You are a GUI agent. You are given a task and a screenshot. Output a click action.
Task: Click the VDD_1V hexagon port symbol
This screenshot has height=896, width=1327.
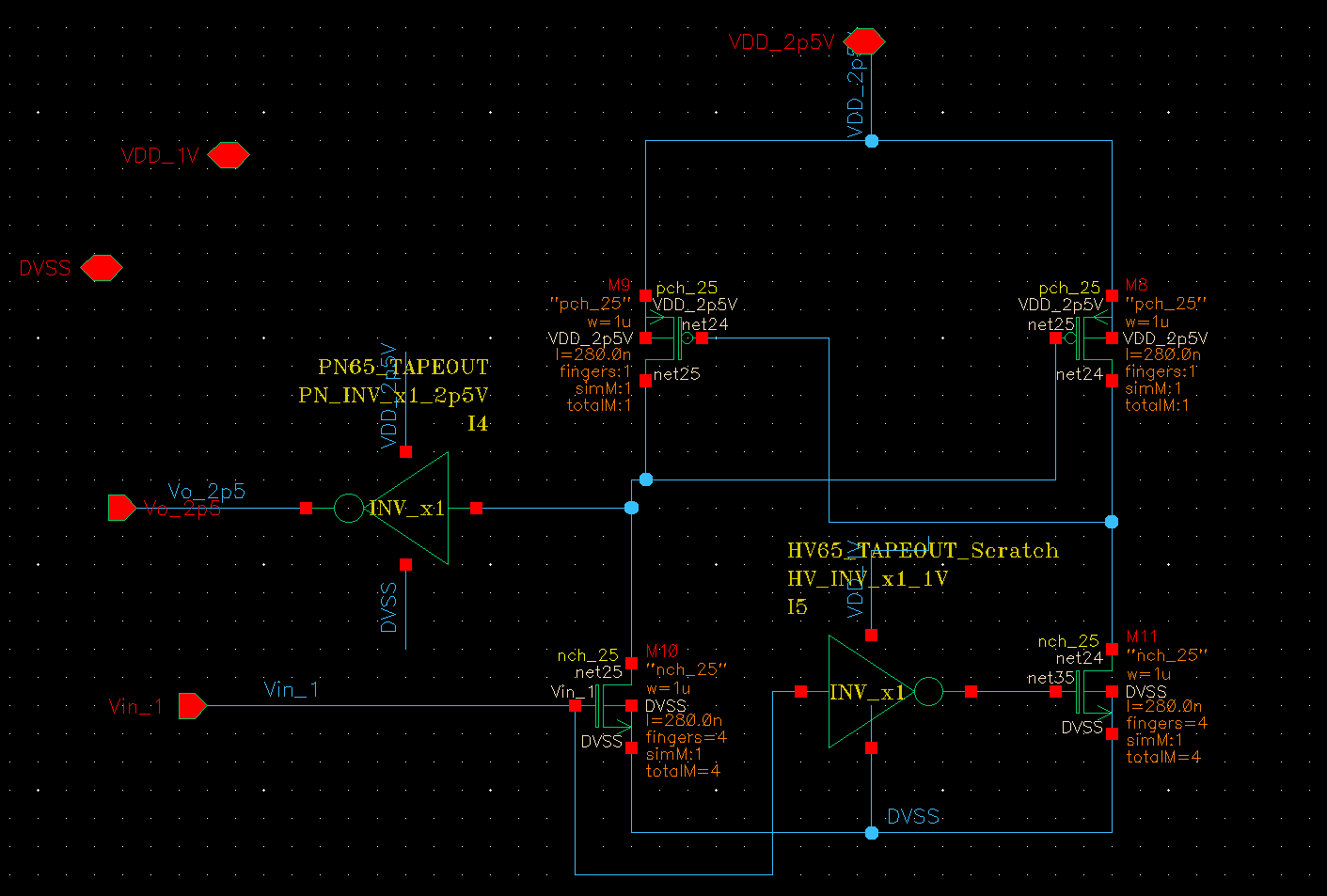[228, 154]
